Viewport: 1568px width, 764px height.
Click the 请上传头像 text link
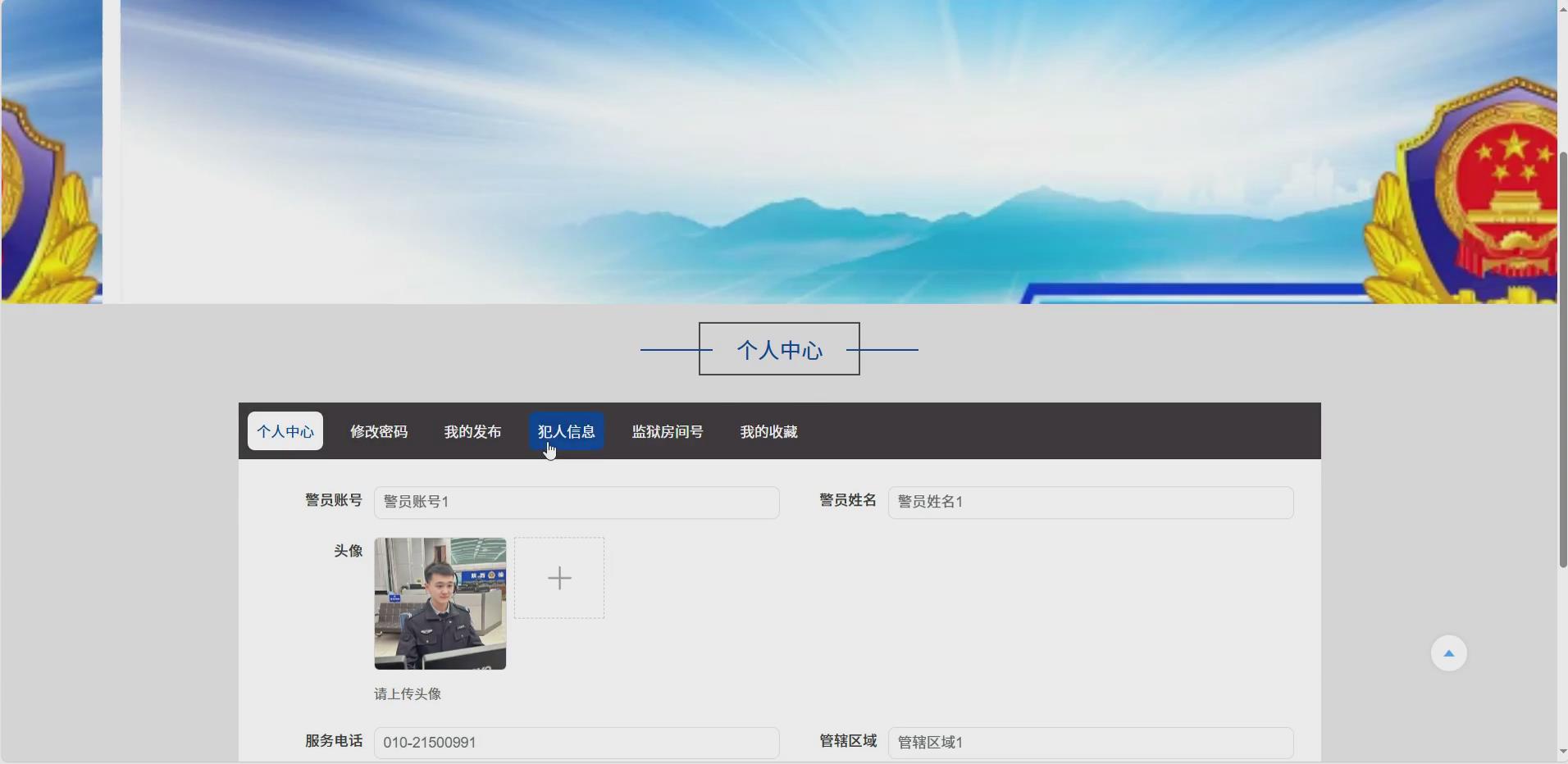pos(407,694)
